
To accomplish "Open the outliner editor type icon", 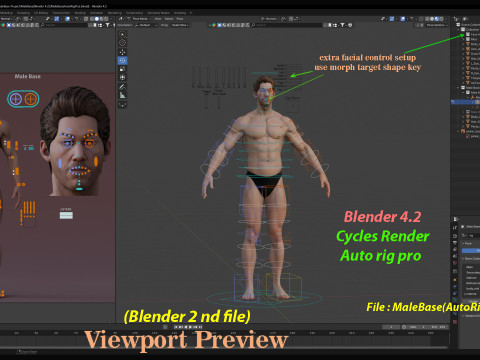I will coord(457,19).
